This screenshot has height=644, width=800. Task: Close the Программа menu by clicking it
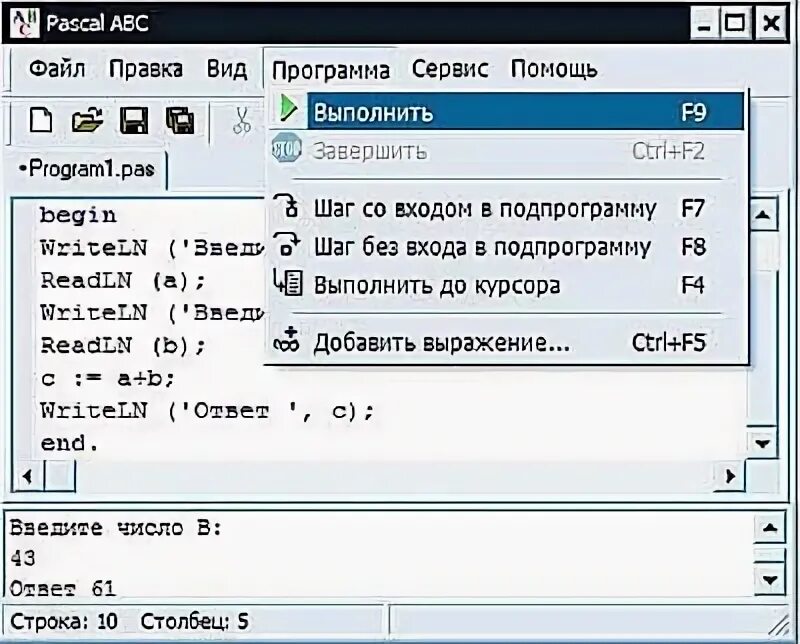(331, 70)
